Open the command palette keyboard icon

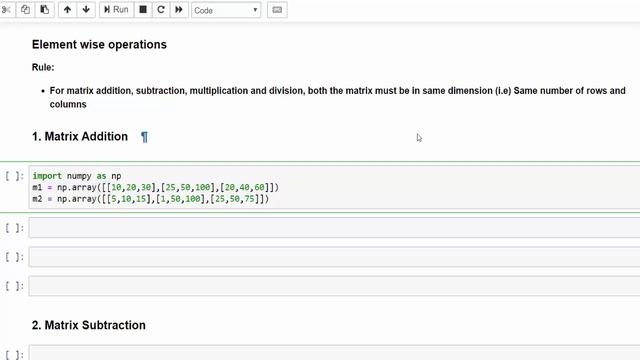277,10
